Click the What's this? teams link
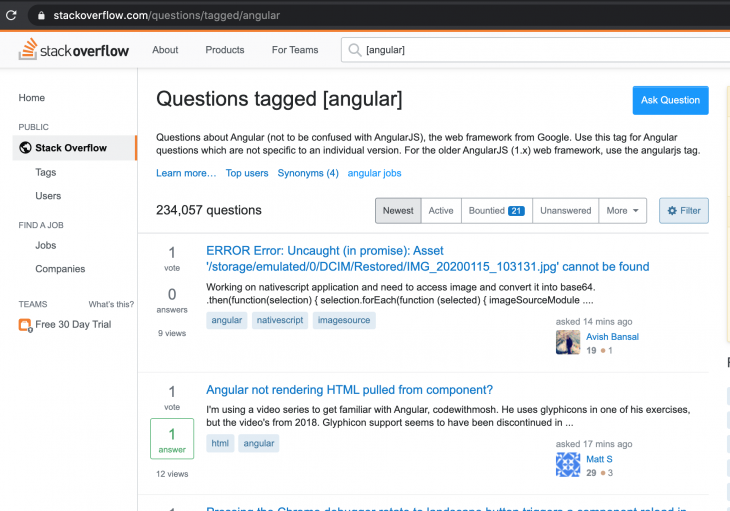Viewport: 730px width, 511px height. coord(111,304)
